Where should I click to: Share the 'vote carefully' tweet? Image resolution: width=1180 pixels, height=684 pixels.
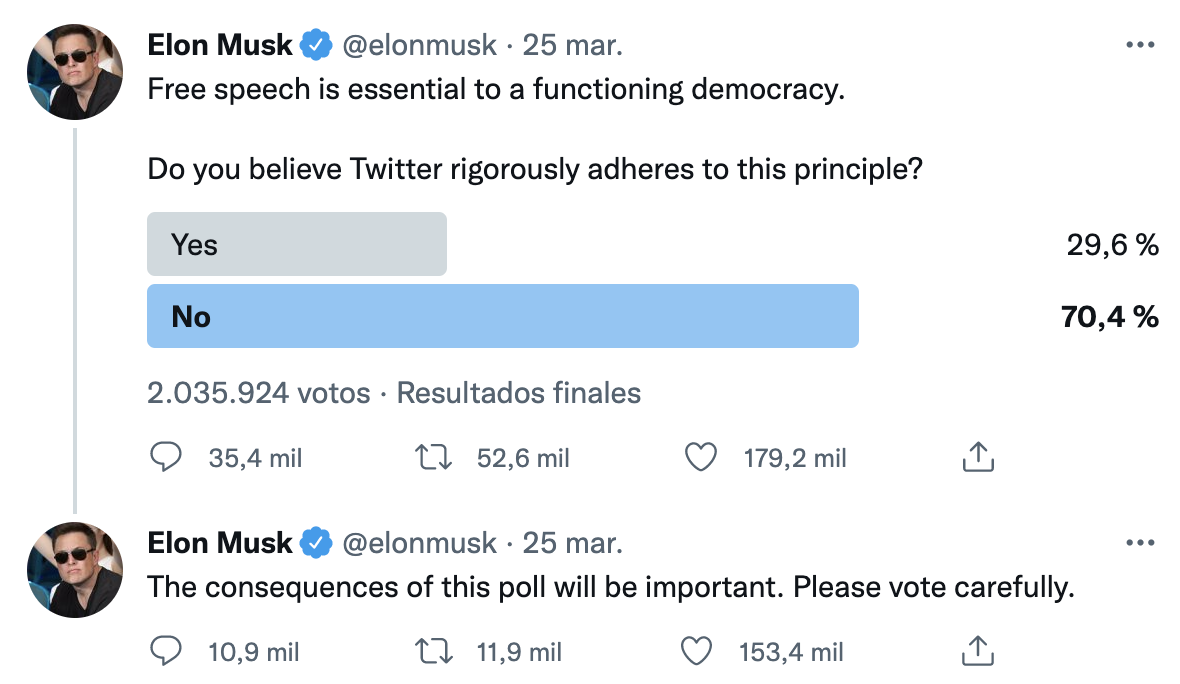(x=977, y=652)
